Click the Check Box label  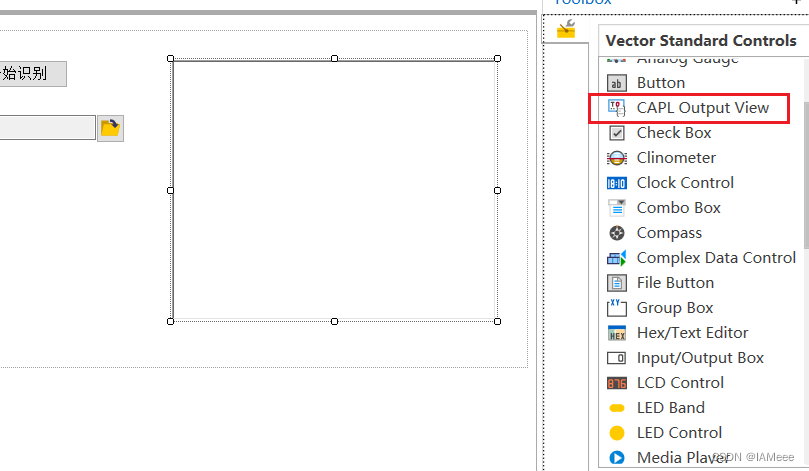click(674, 133)
